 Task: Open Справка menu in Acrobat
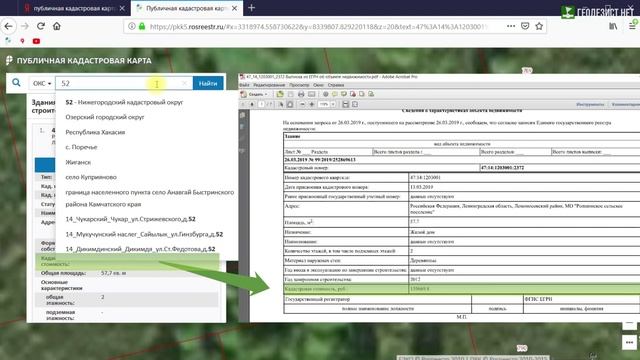pos(336,85)
